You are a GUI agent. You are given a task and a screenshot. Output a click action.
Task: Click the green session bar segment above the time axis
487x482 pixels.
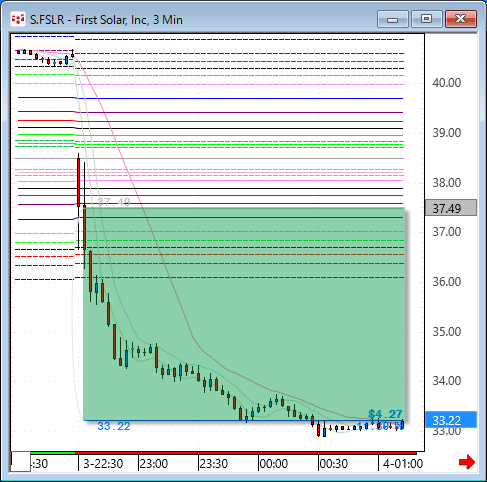pyautogui.click(x=53, y=453)
